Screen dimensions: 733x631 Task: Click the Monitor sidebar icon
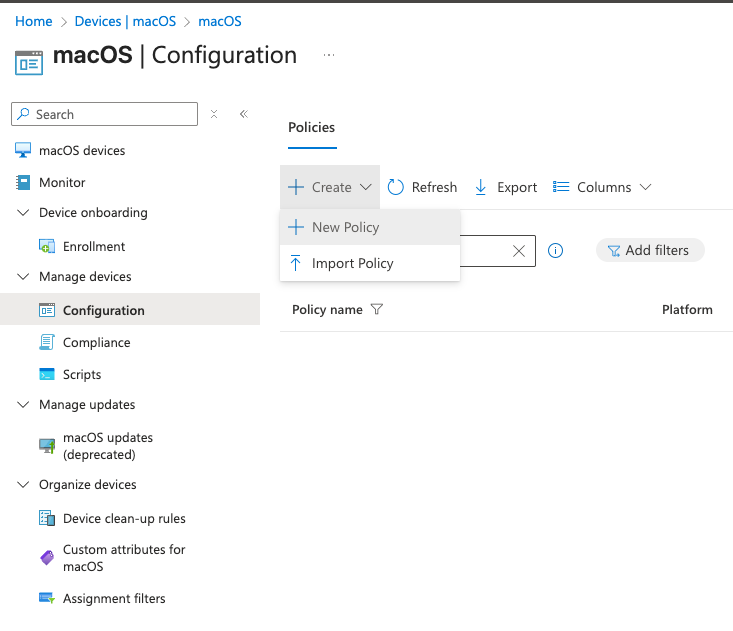coord(24,183)
